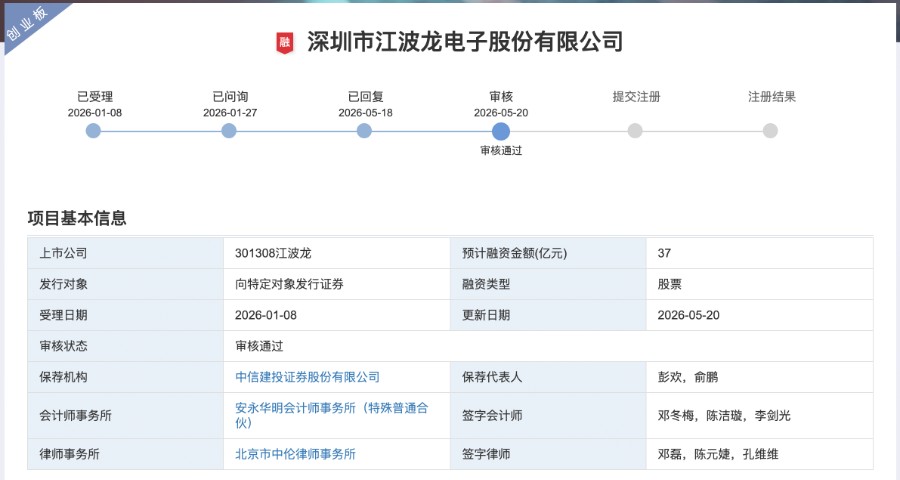Open the 安永华明会计师事务所 link
Viewport: 900px width, 480px height.
pyautogui.click(x=331, y=415)
